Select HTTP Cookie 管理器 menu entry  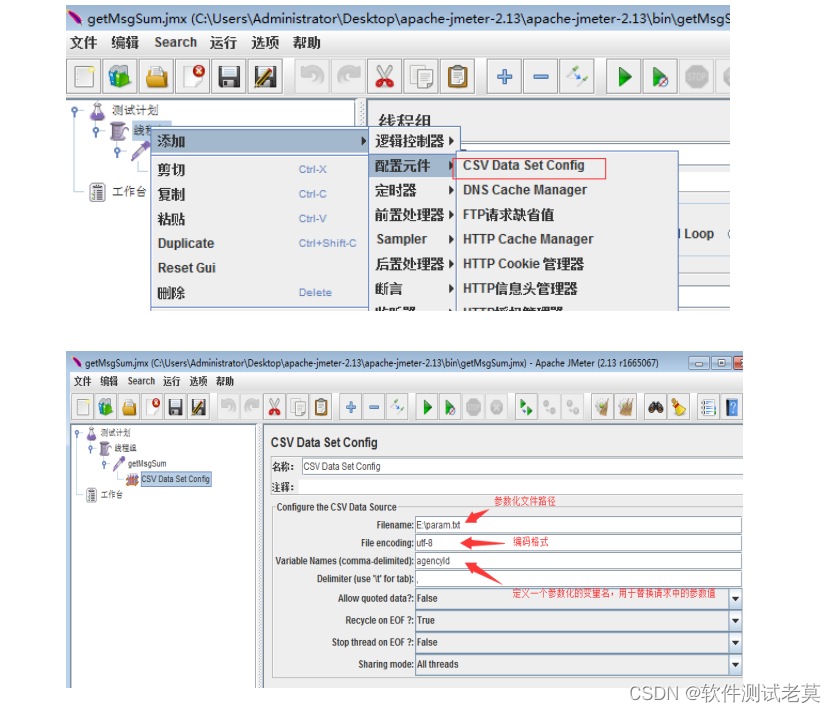[566, 263]
